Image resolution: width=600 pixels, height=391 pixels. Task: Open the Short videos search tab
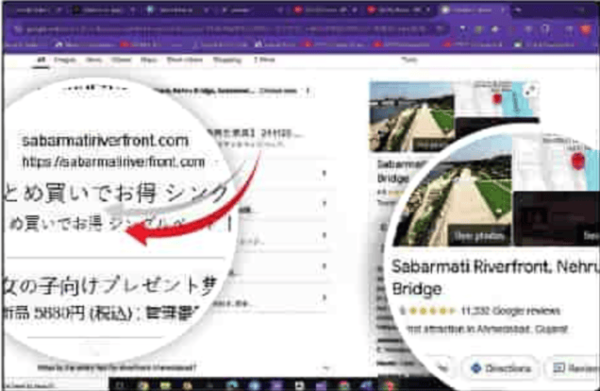(x=184, y=60)
